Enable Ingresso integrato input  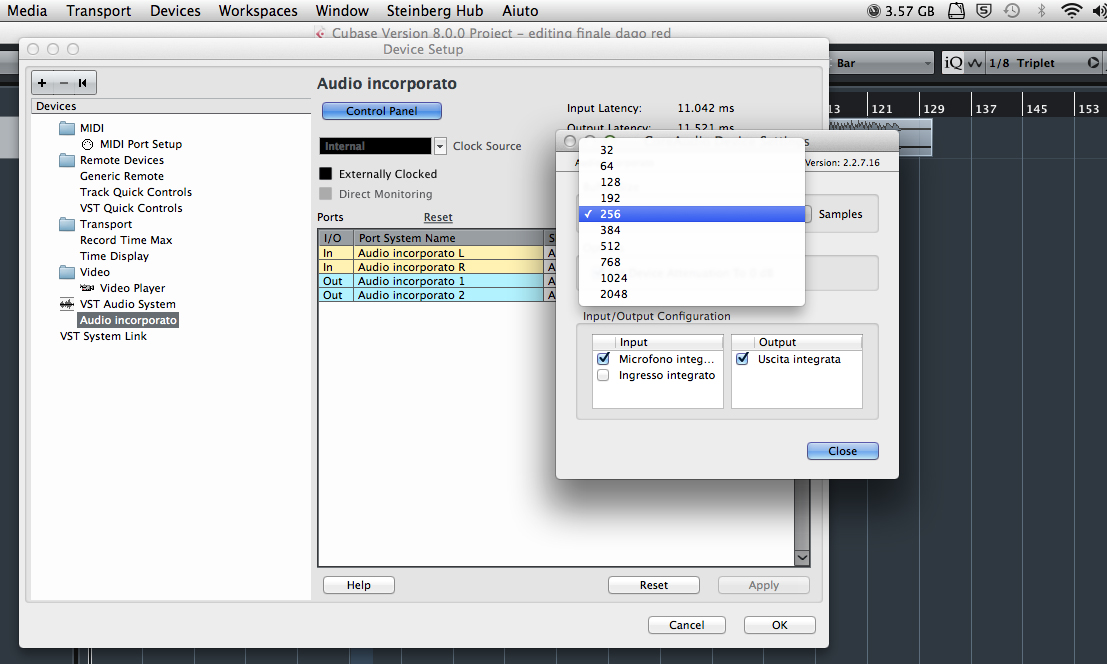603,375
